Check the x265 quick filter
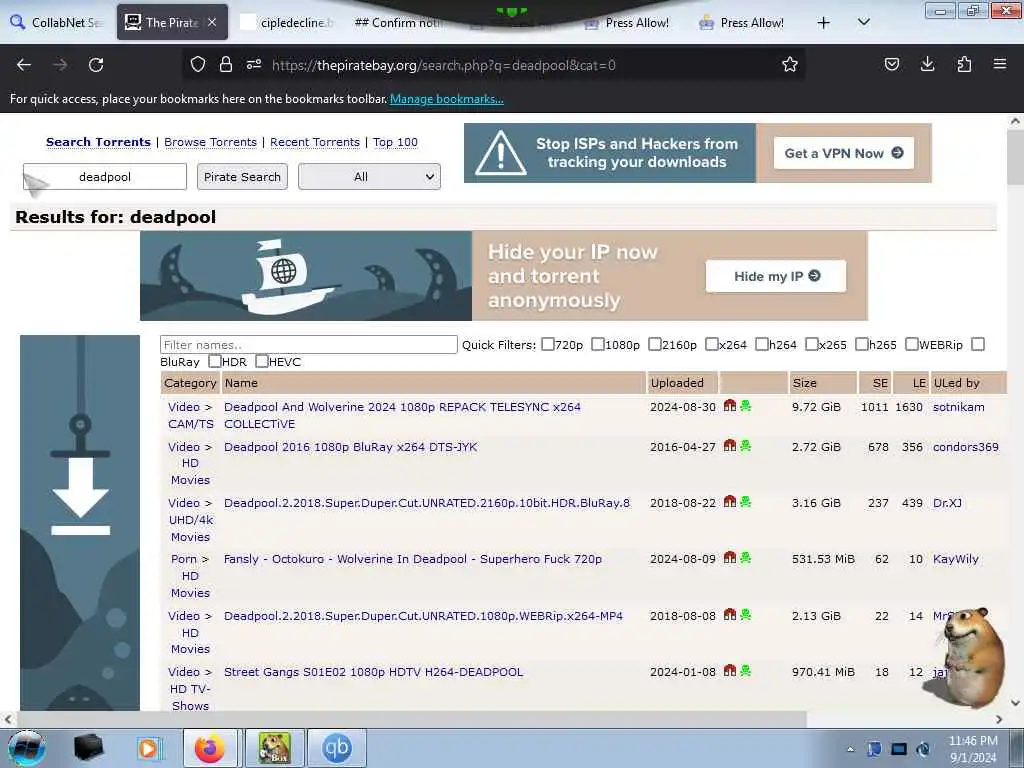Image resolution: width=1024 pixels, height=768 pixels. 812,344
